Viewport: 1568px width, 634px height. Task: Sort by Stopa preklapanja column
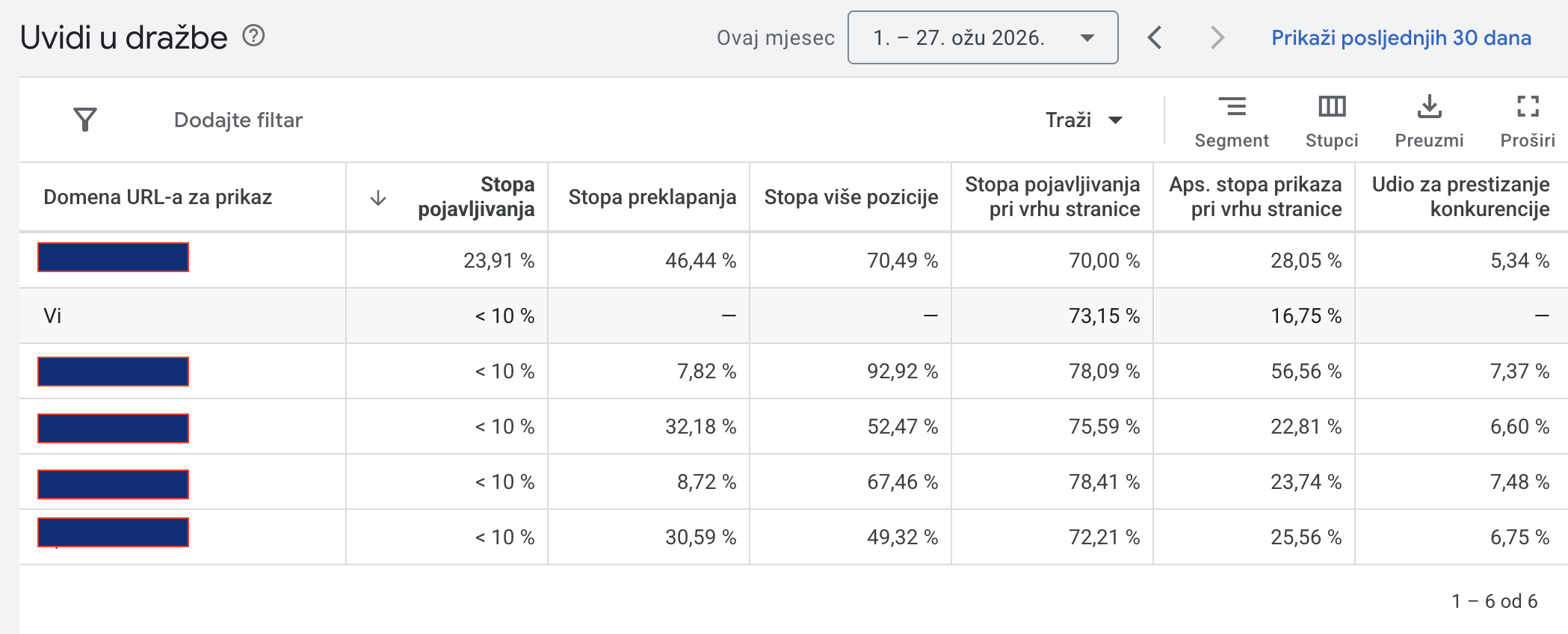652,197
